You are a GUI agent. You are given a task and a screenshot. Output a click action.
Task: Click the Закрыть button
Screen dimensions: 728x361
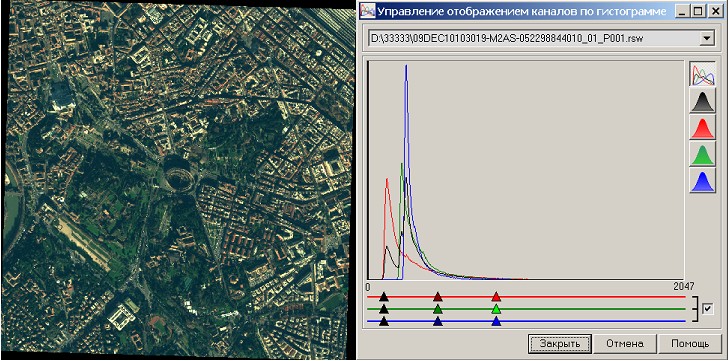tap(560, 344)
